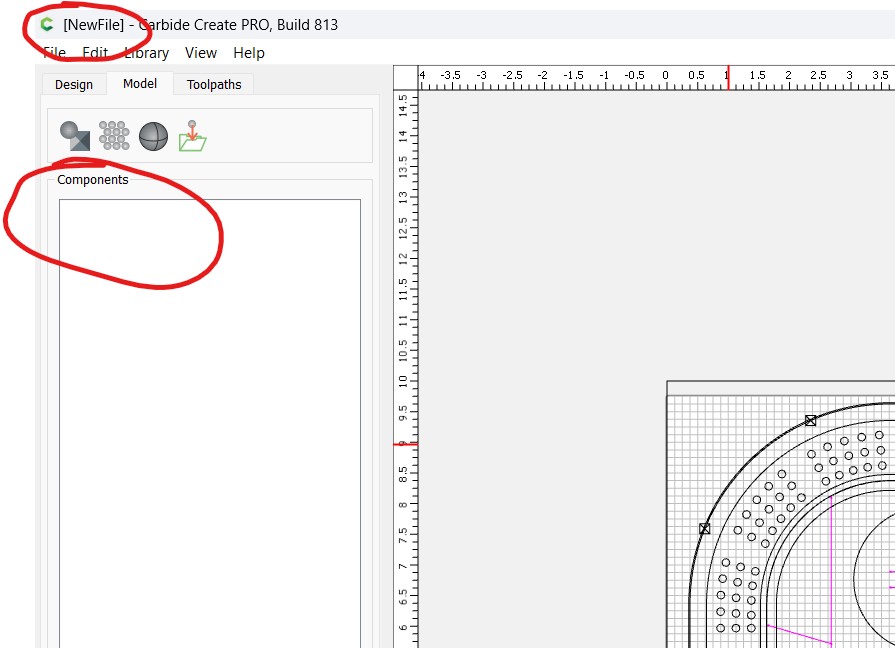Screen dimensions: 895x648
Task: Select the Model tab
Action: (x=140, y=84)
